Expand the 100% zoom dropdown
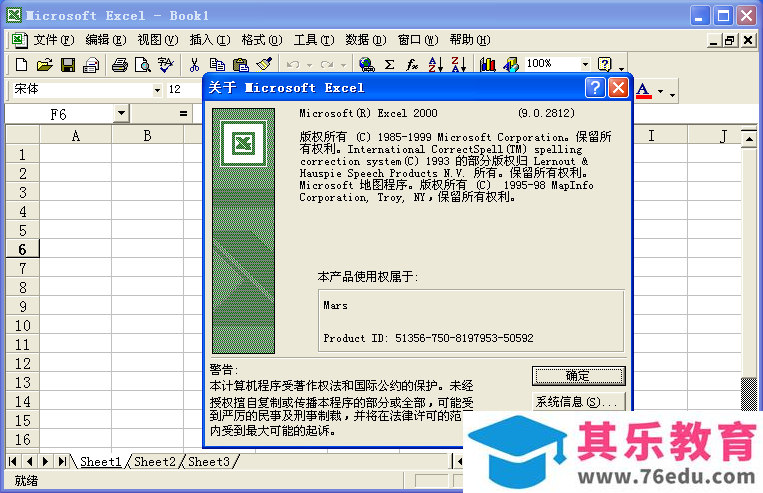 tap(585, 64)
